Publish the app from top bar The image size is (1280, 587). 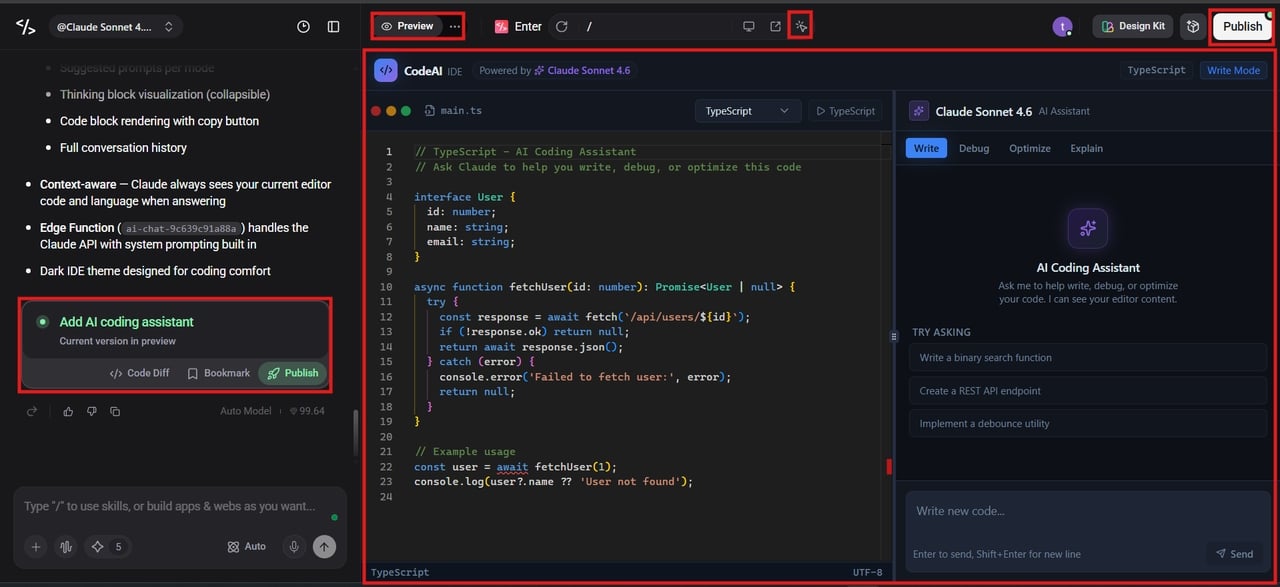point(1243,27)
